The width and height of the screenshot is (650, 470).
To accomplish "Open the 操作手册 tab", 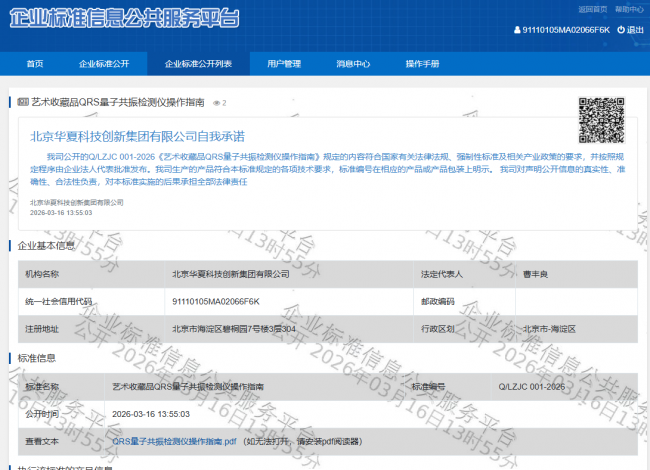I will click(x=422, y=64).
